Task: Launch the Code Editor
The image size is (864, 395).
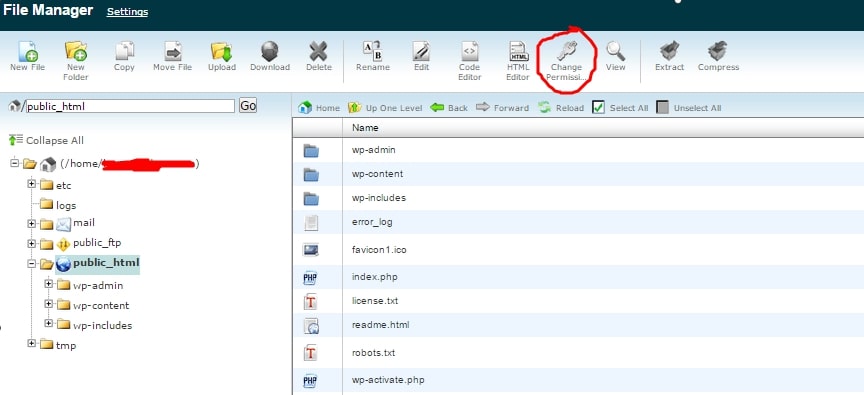Action: [469, 61]
